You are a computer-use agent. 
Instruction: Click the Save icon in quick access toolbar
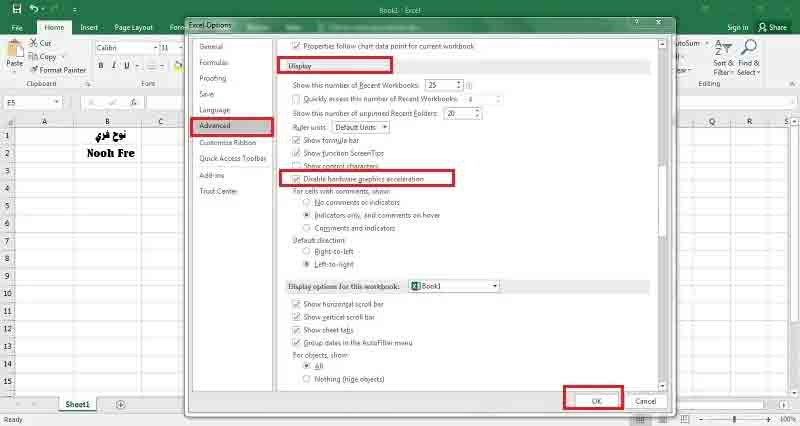(x=17, y=9)
